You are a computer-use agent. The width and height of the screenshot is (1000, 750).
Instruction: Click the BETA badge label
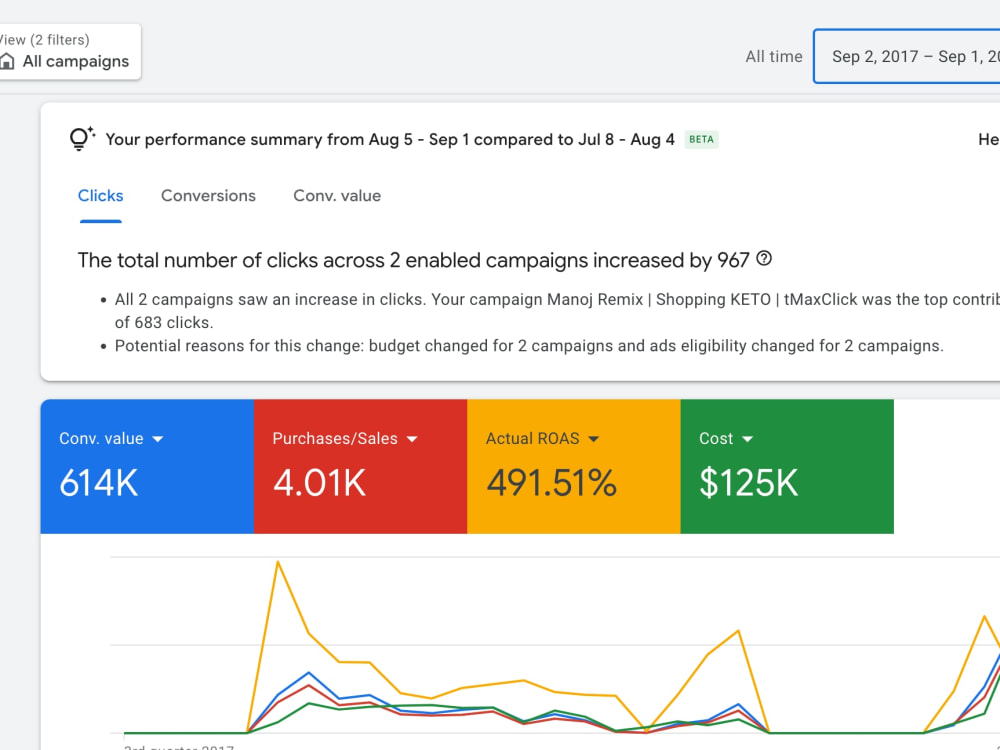[x=702, y=139]
